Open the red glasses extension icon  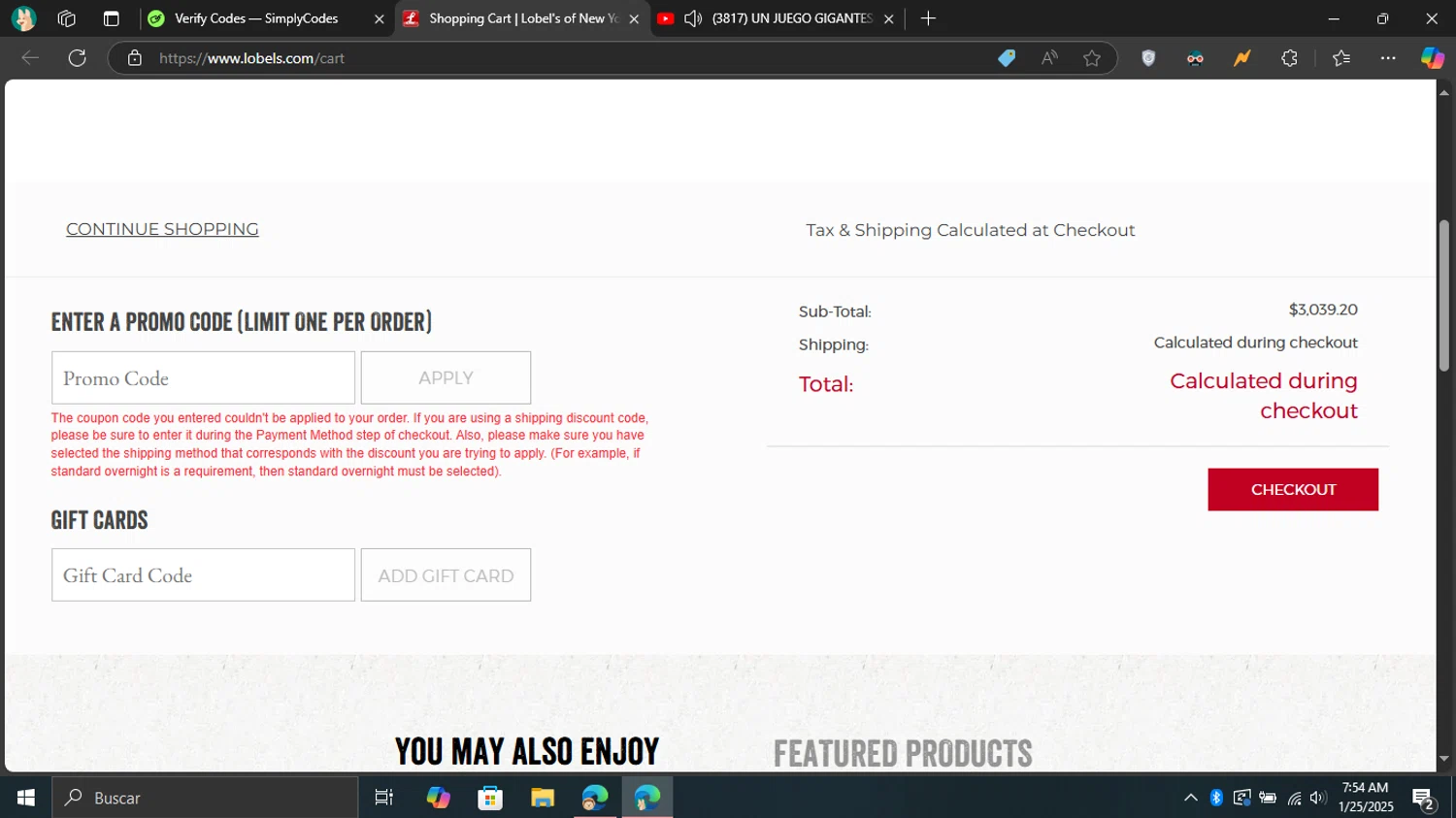[1195, 58]
